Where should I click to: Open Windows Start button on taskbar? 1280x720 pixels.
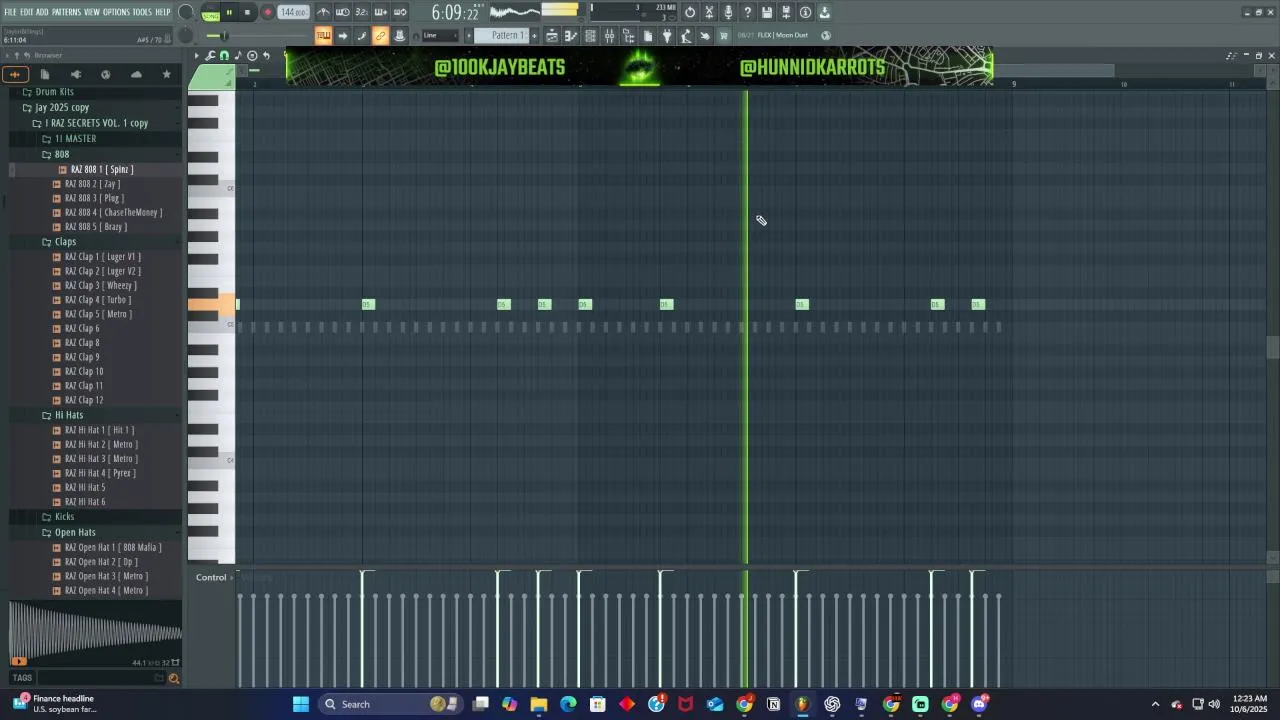[300, 704]
